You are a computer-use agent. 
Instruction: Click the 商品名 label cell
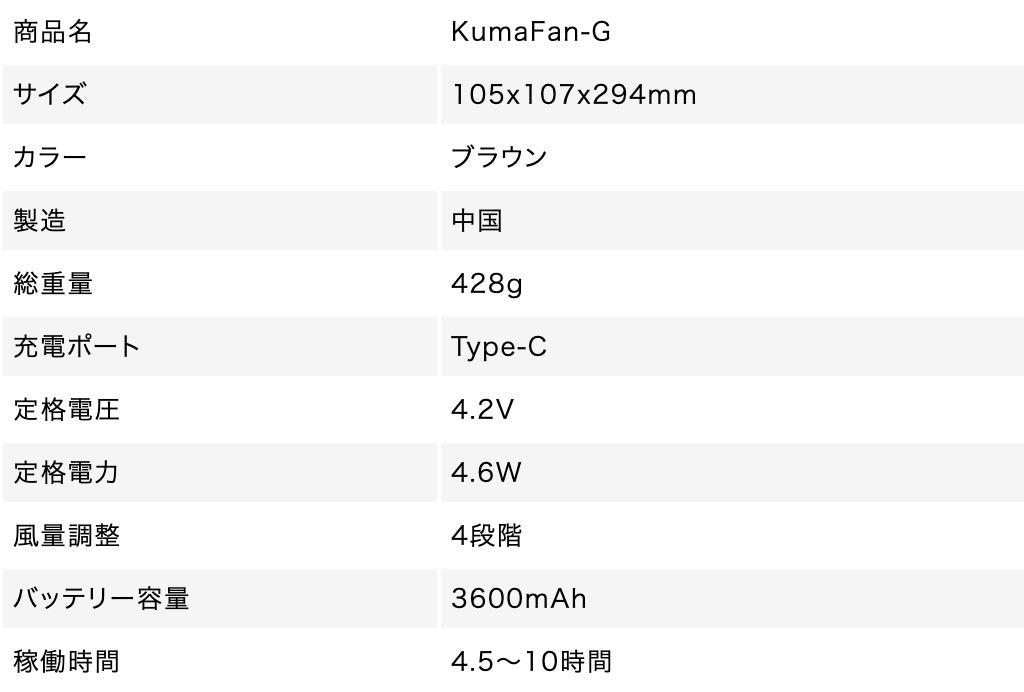[53, 32]
